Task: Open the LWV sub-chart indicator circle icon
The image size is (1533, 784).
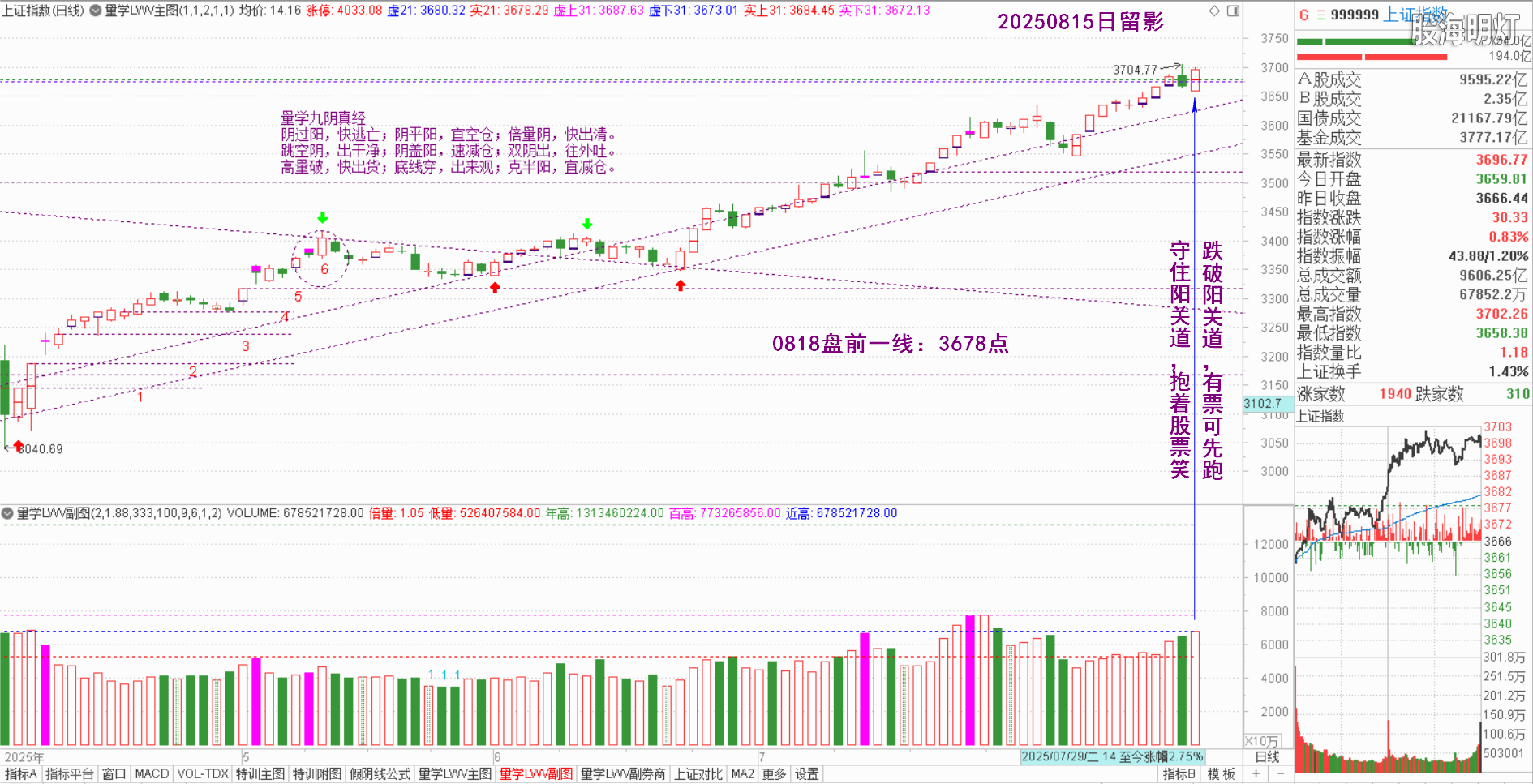Action: (7, 513)
